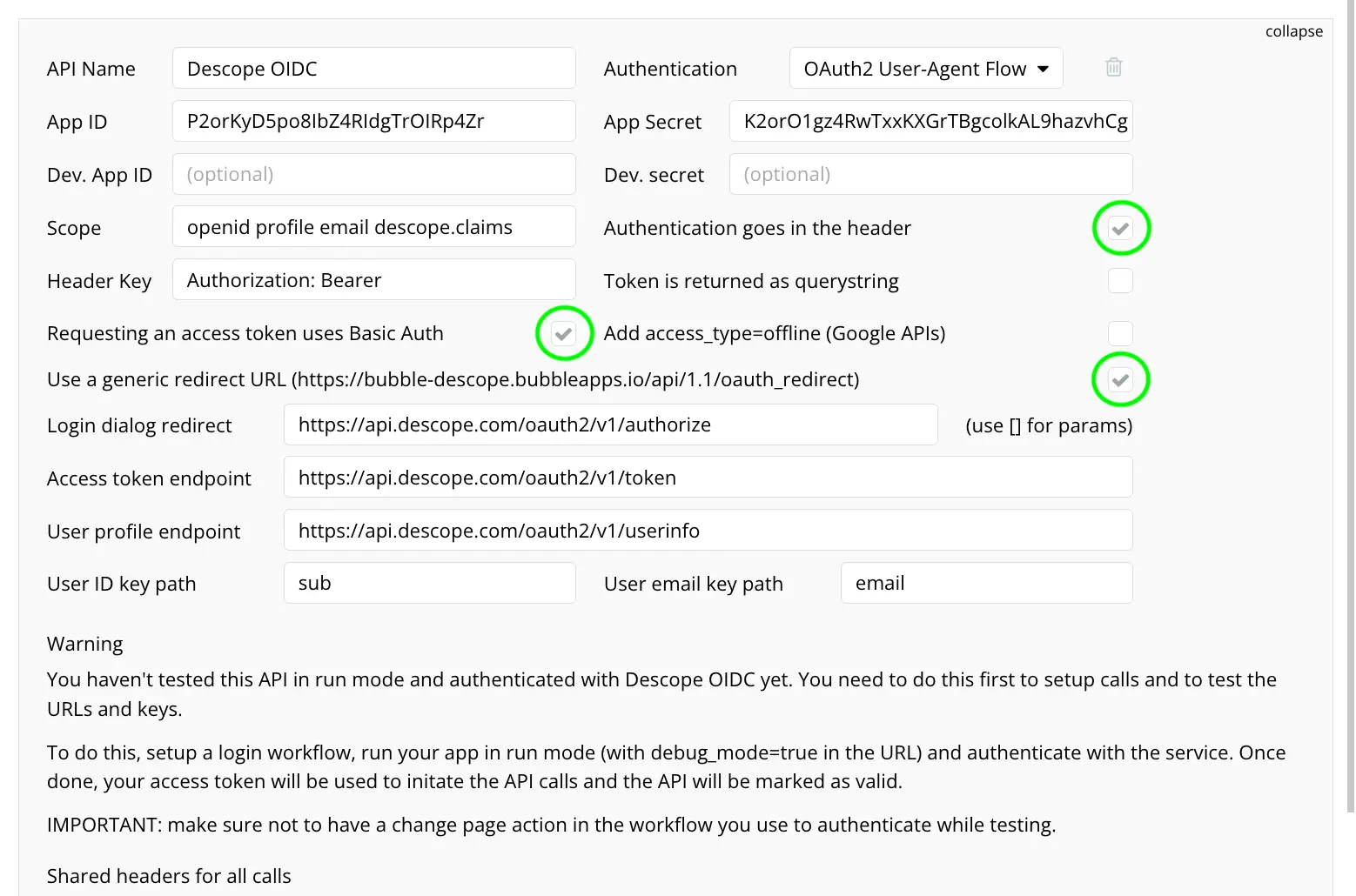
Task: Click the API Name field showing Descope OIDC
Action: (373, 68)
